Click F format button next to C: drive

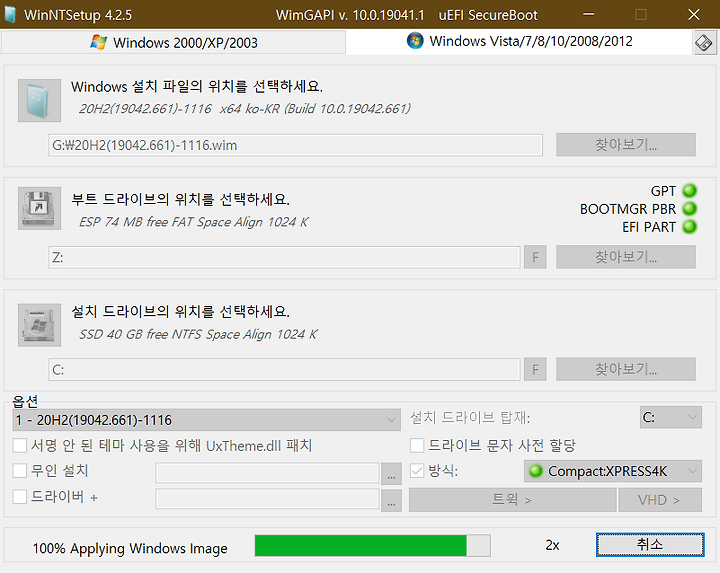coord(535,369)
